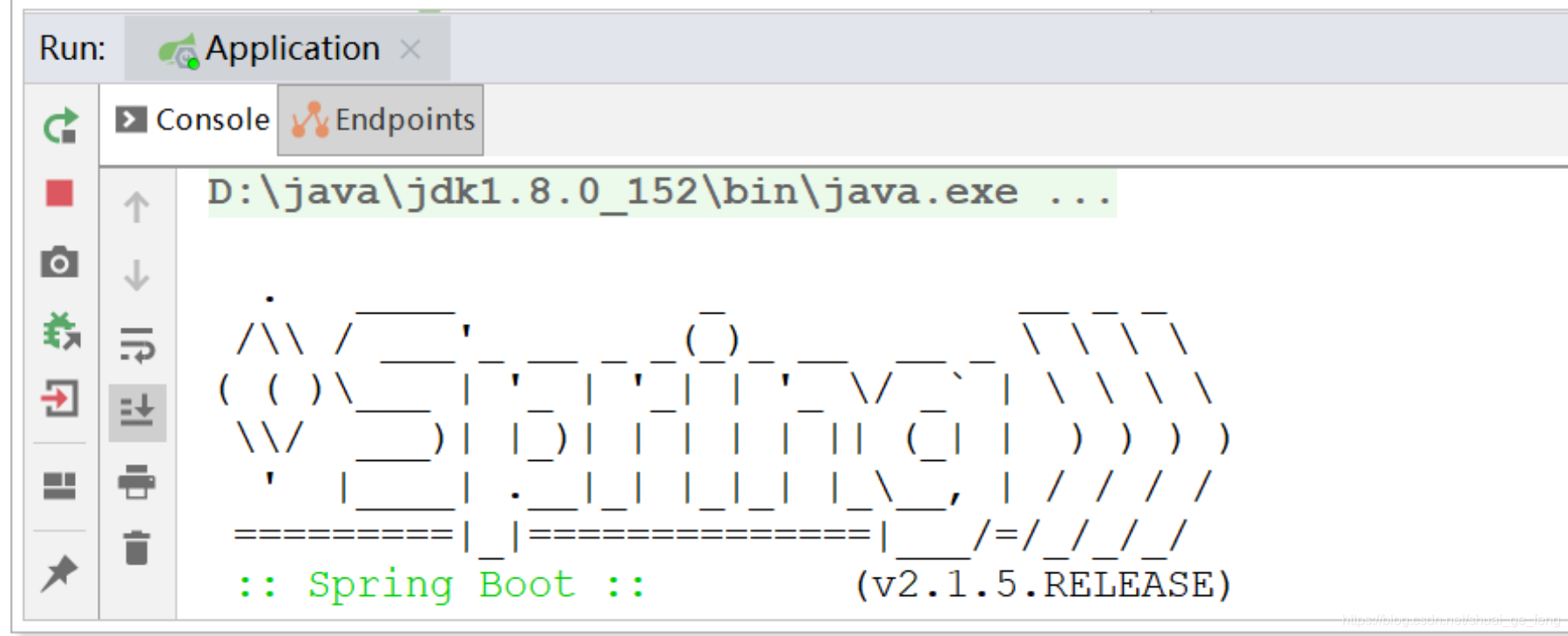
Task: Click the bug-arrow hot swap icon
Action: (x=60, y=331)
